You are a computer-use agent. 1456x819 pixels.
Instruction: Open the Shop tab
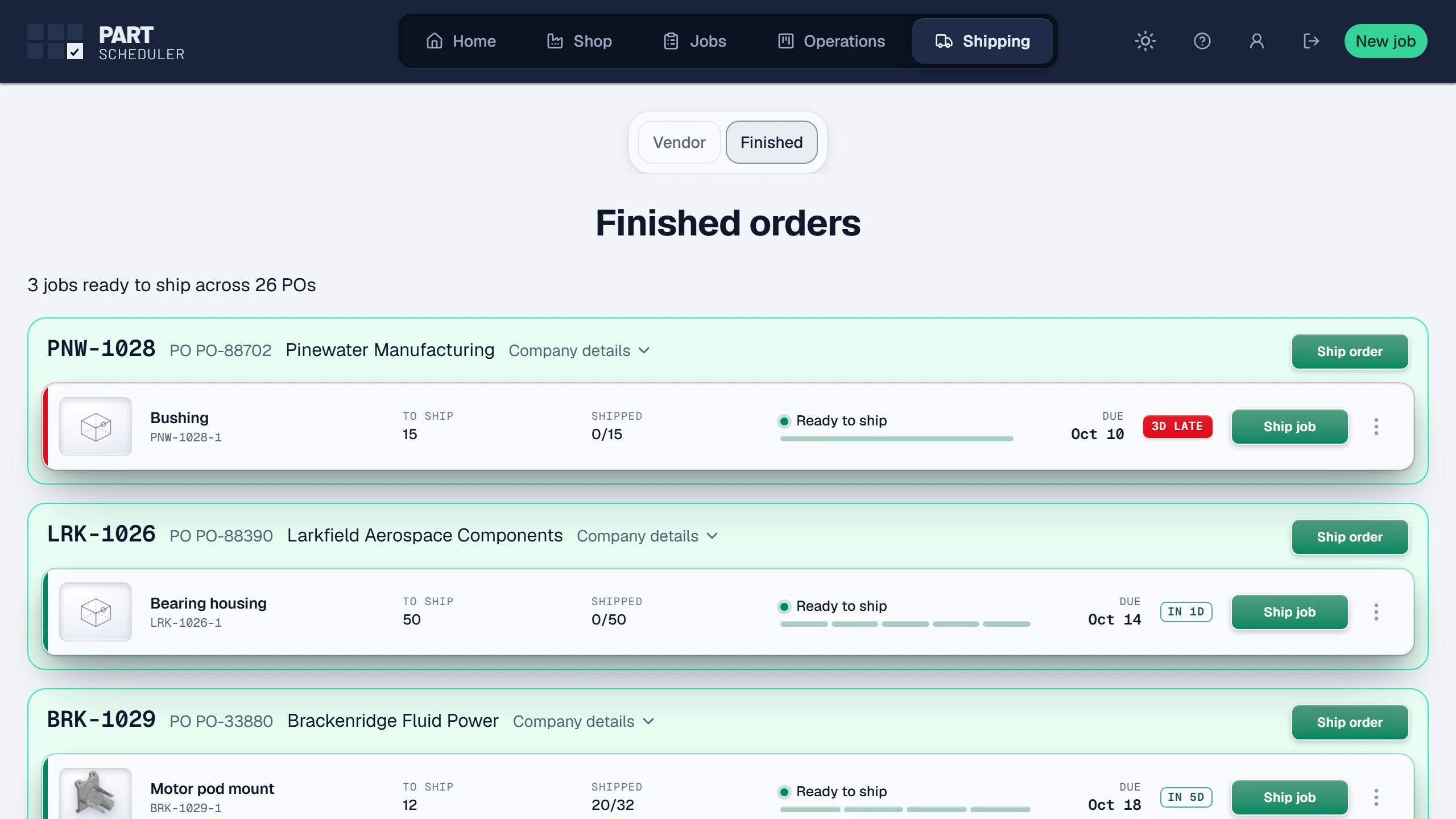pos(580,41)
